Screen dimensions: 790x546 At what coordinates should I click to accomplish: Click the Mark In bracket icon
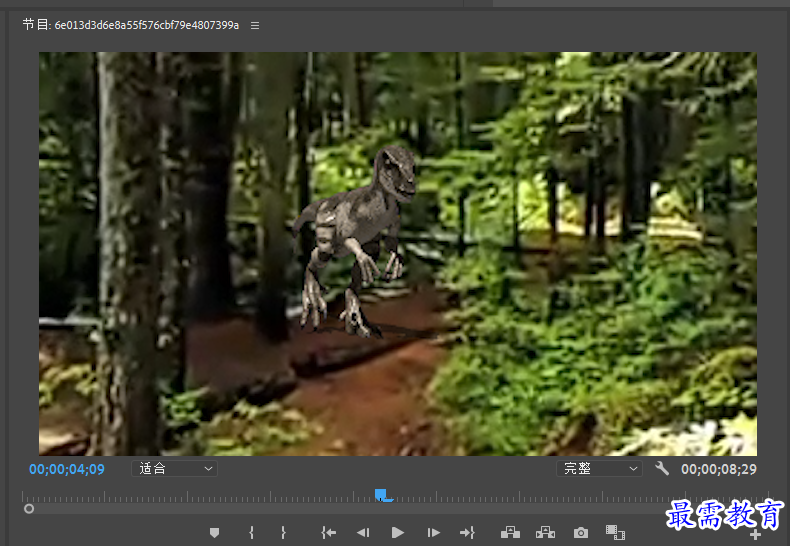click(251, 532)
